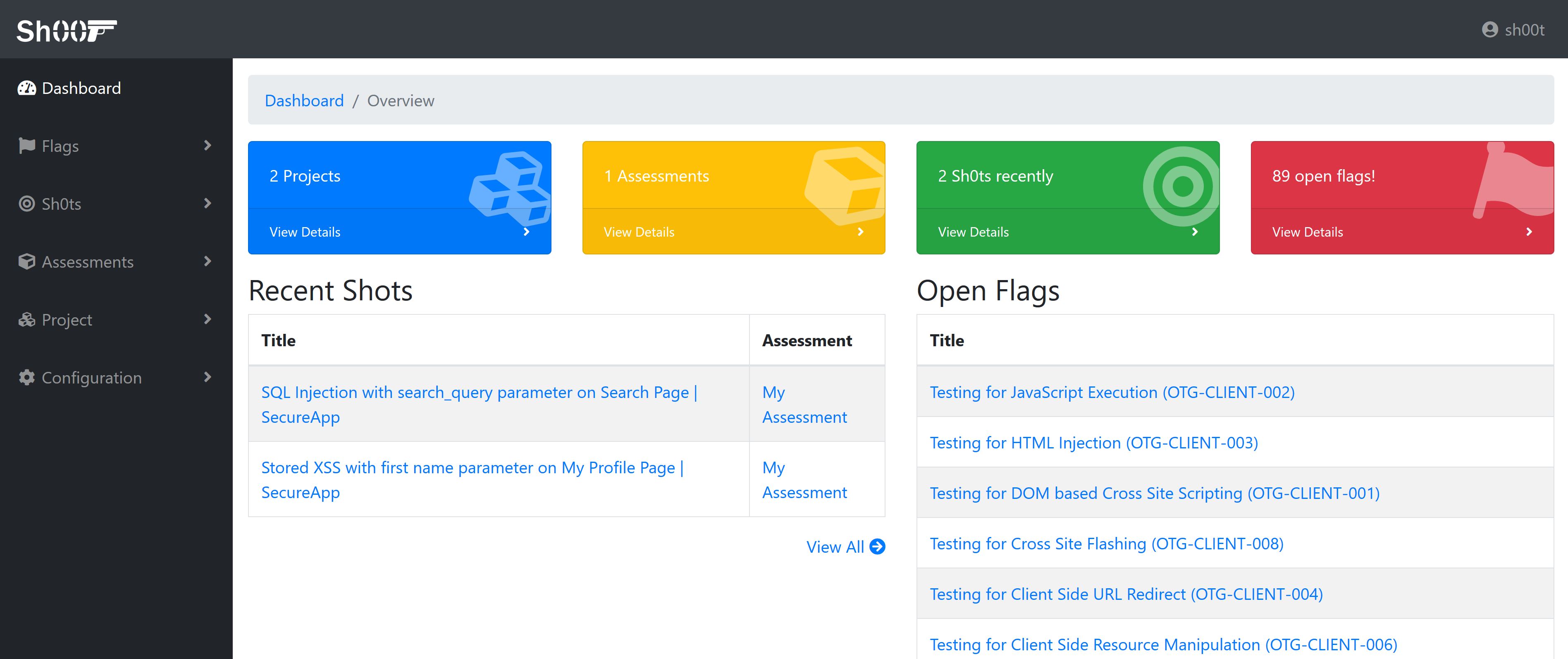View Details of 2 Projects card
The width and height of the screenshot is (1568, 659).
pyautogui.click(x=399, y=232)
